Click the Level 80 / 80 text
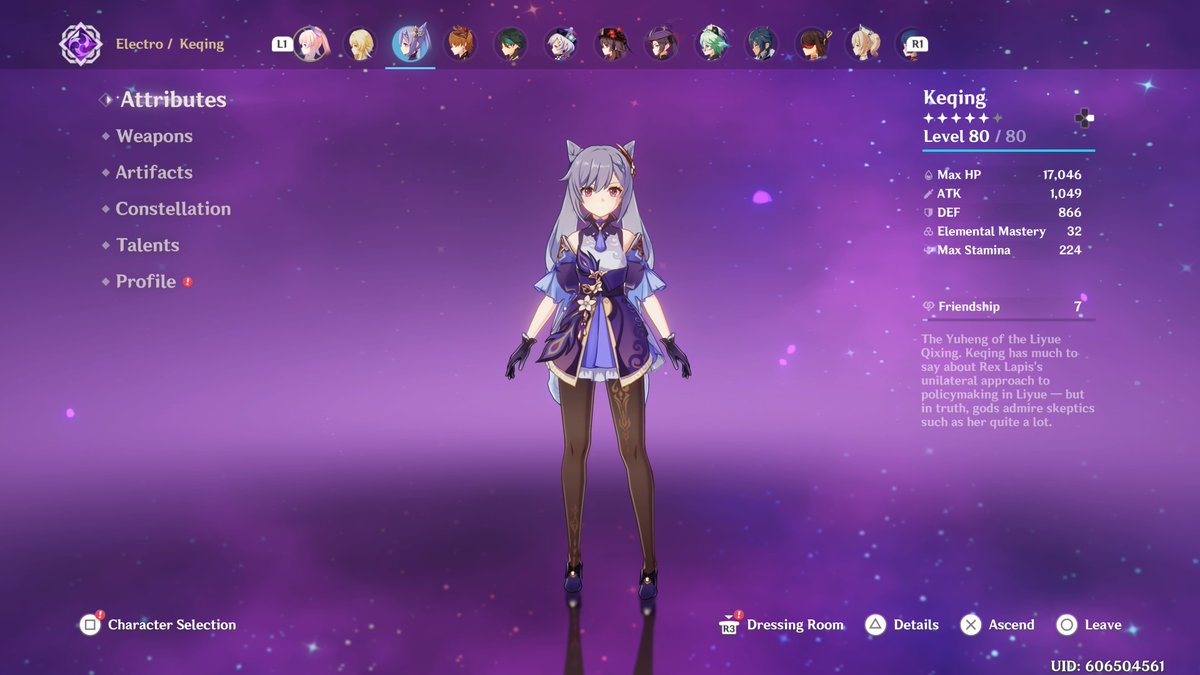Image resolution: width=1200 pixels, height=675 pixels. click(x=974, y=136)
